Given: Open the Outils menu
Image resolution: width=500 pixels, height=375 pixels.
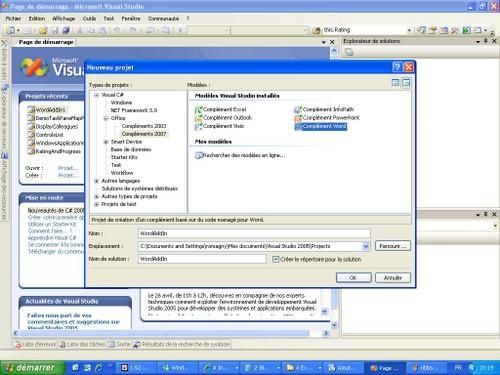Looking at the screenshot, I should (89, 19).
